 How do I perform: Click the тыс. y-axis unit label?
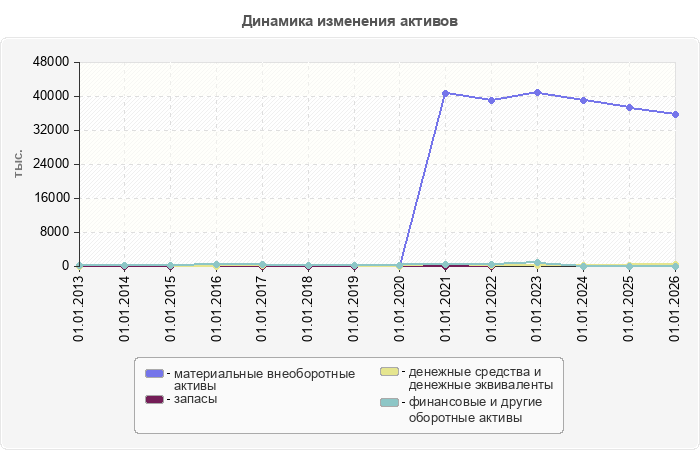[18, 164]
